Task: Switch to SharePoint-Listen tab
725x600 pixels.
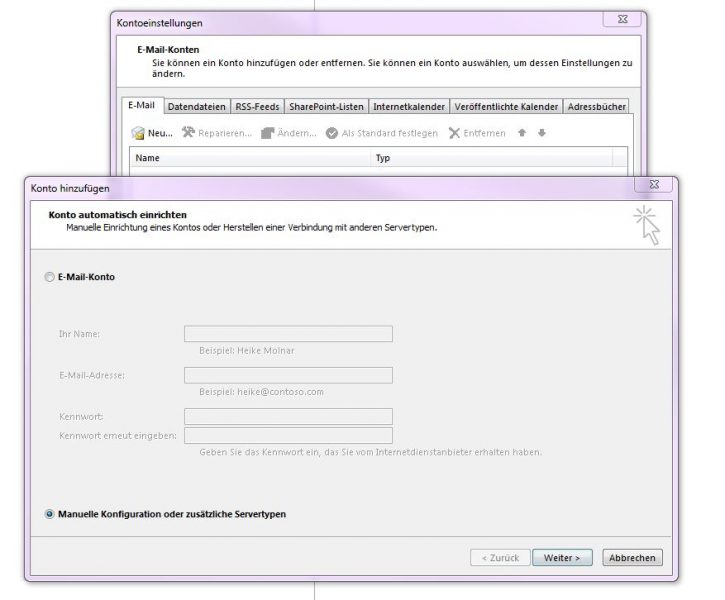Action: [325, 106]
